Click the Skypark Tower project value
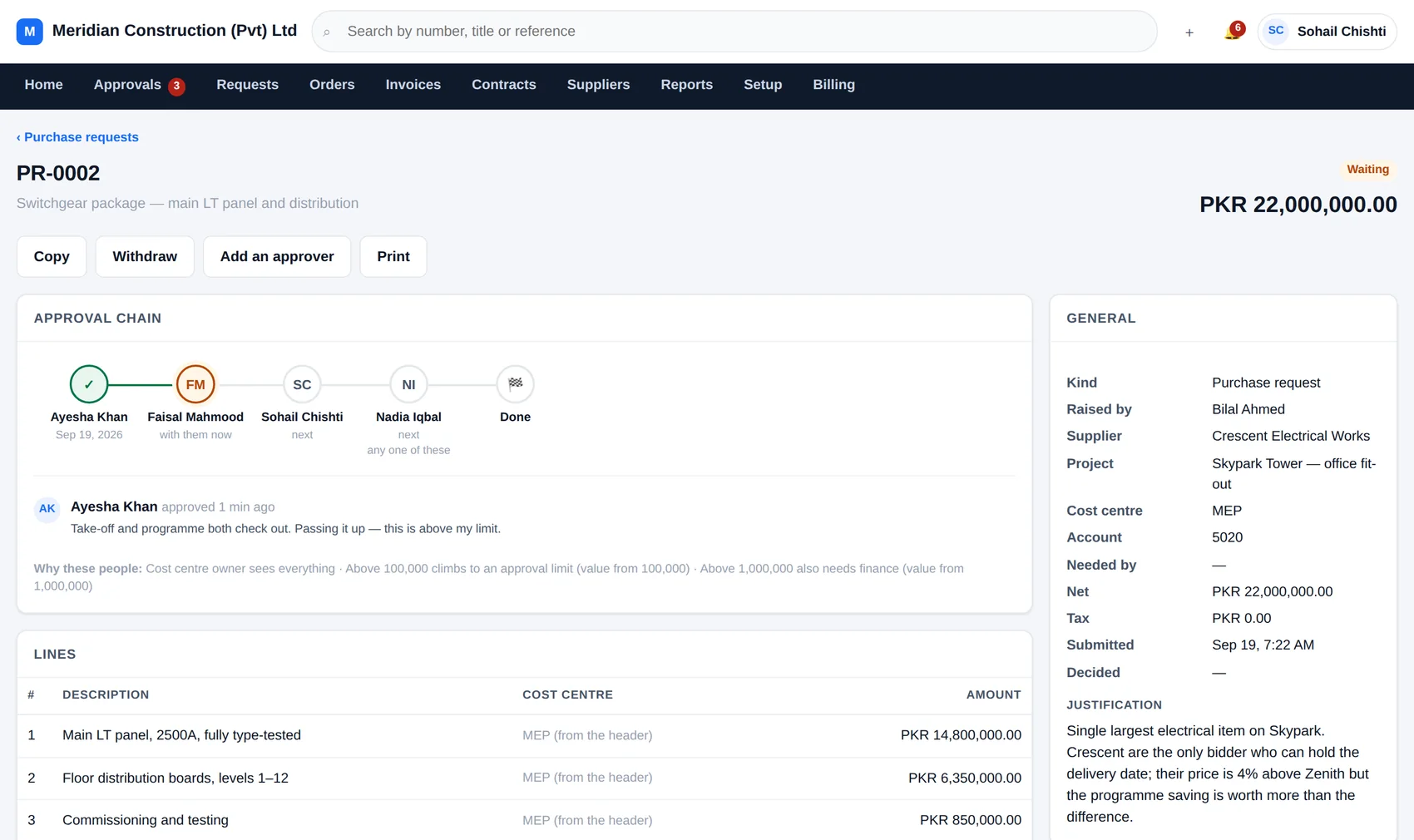1414x840 pixels. pyautogui.click(x=1294, y=473)
